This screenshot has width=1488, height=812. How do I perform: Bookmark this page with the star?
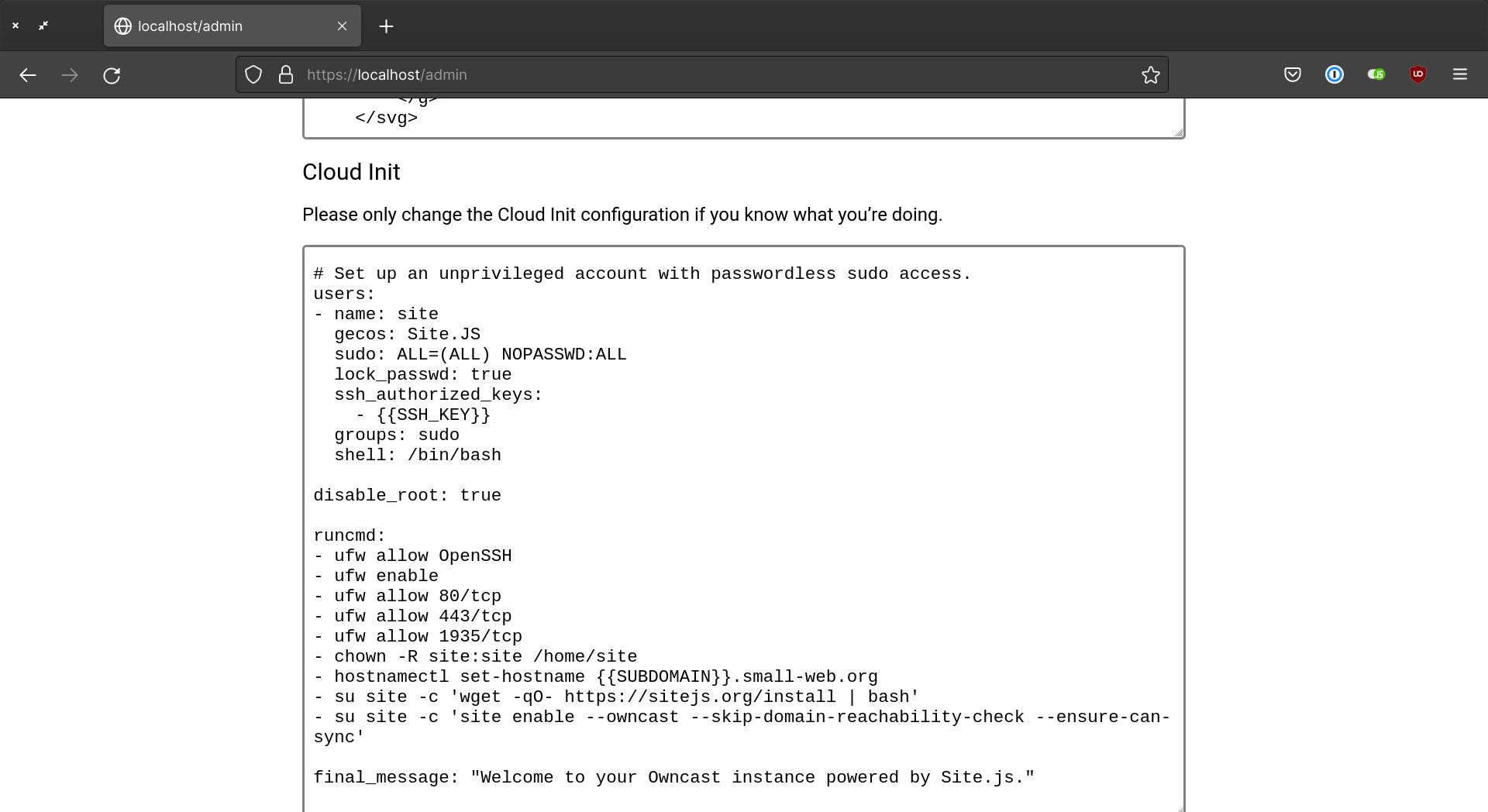pos(1151,74)
